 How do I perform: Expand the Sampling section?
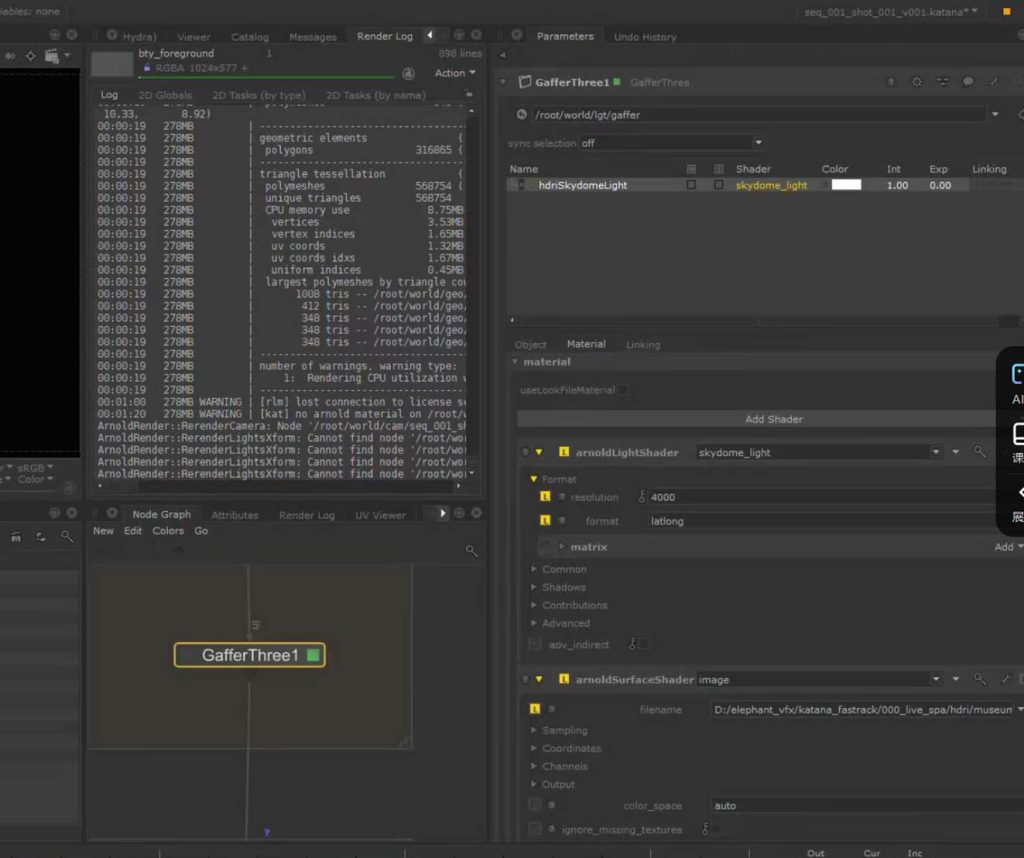coord(564,730)
